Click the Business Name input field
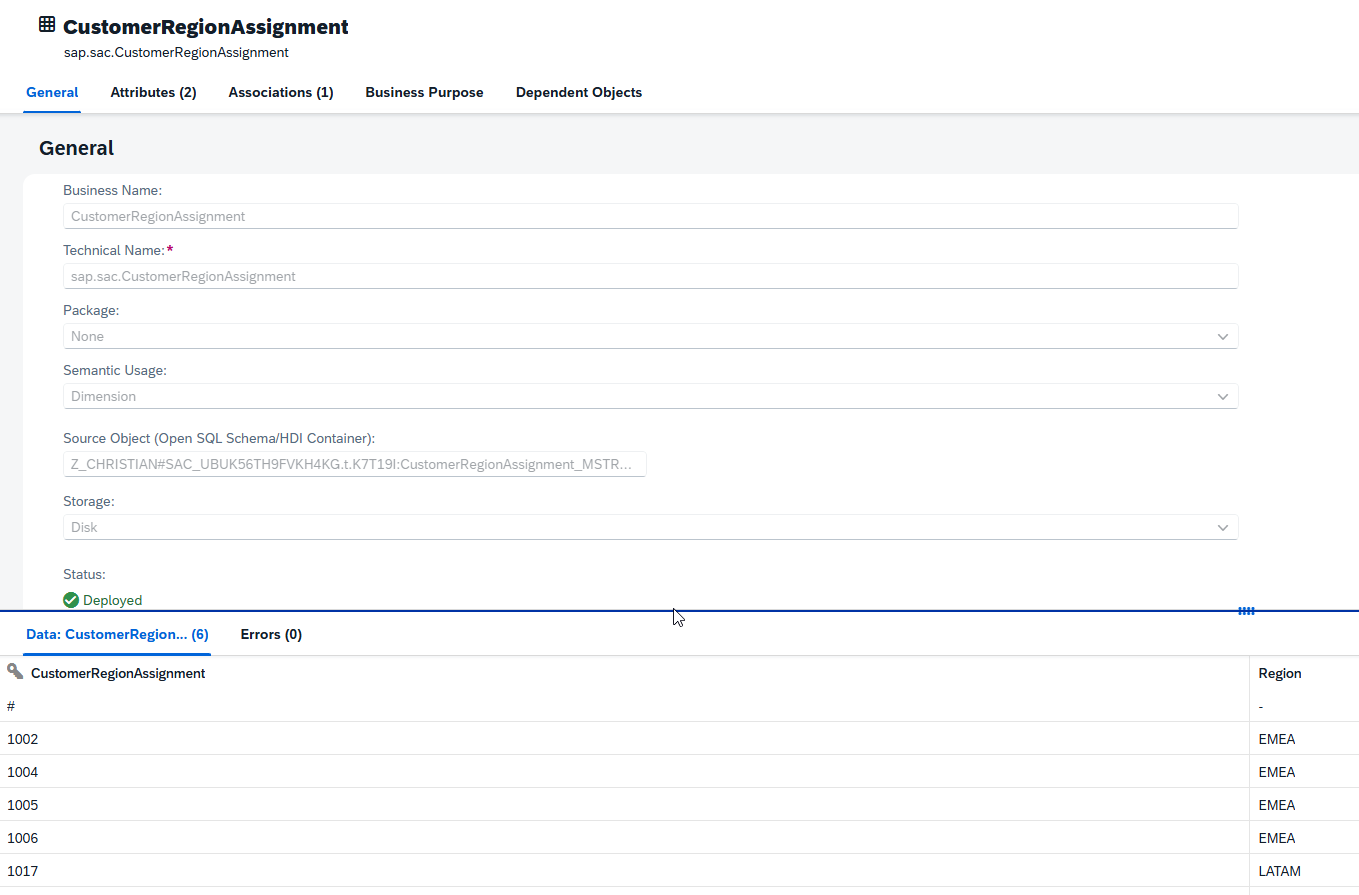The height and width of the screenshot is (895, 1359). (650, 216)
